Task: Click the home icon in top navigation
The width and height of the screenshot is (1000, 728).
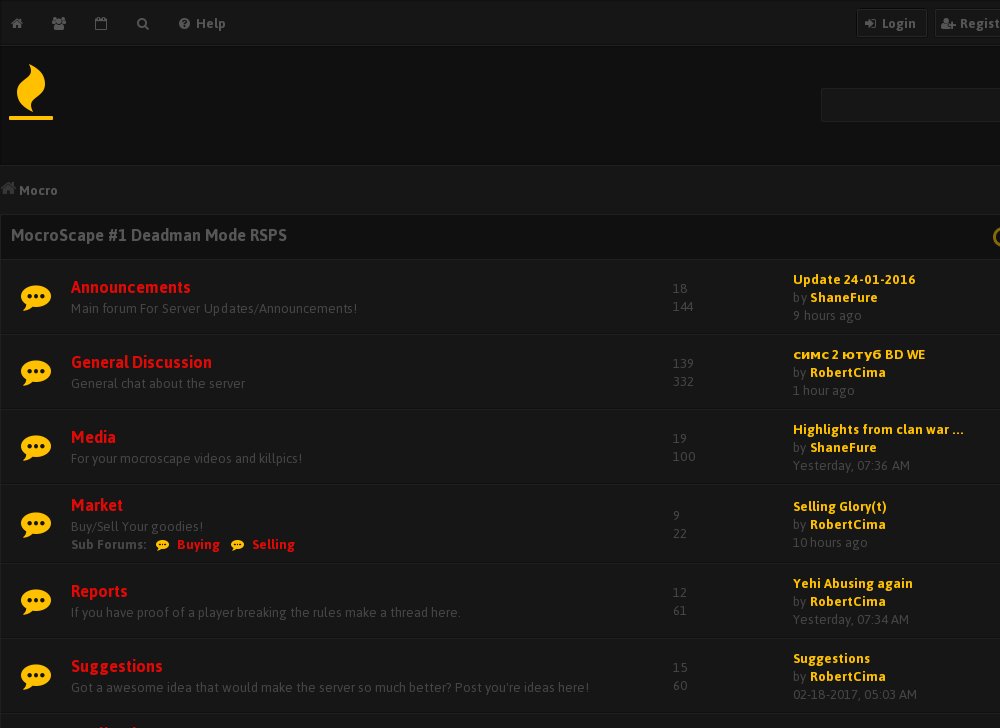Action: [x=17, y=23]
